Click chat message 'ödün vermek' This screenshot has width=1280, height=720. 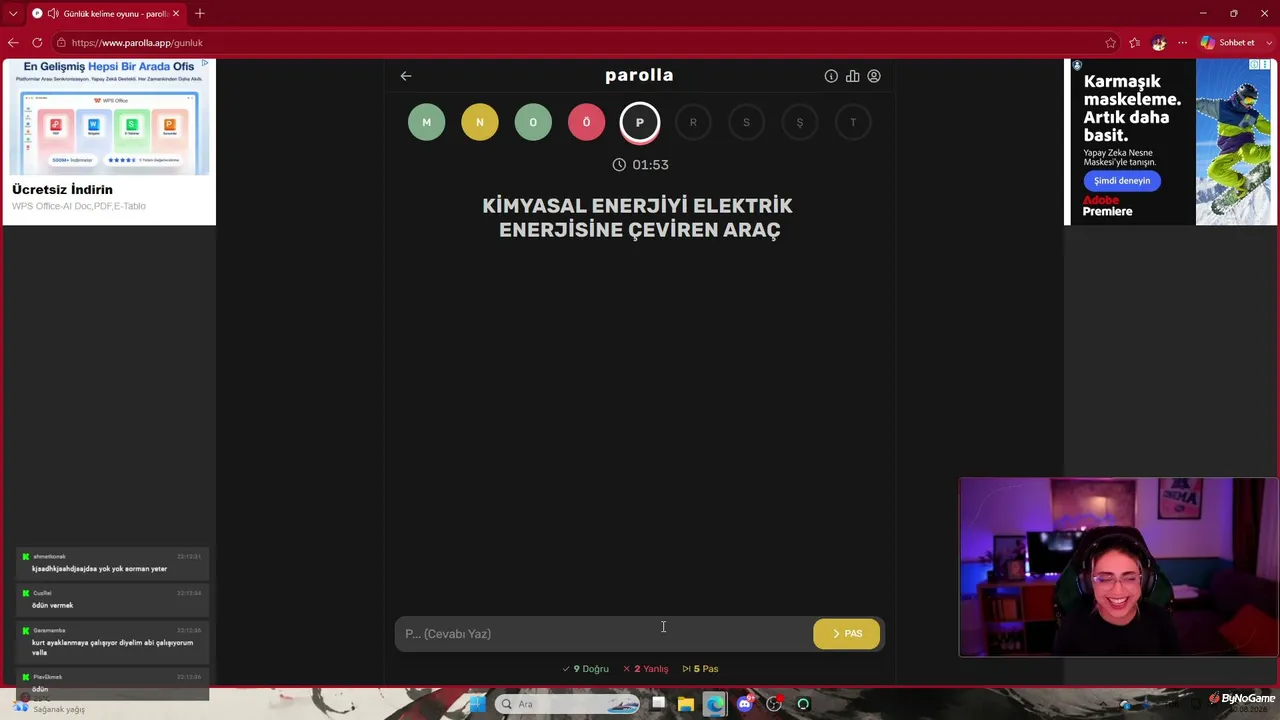click(x=53, y=605)
